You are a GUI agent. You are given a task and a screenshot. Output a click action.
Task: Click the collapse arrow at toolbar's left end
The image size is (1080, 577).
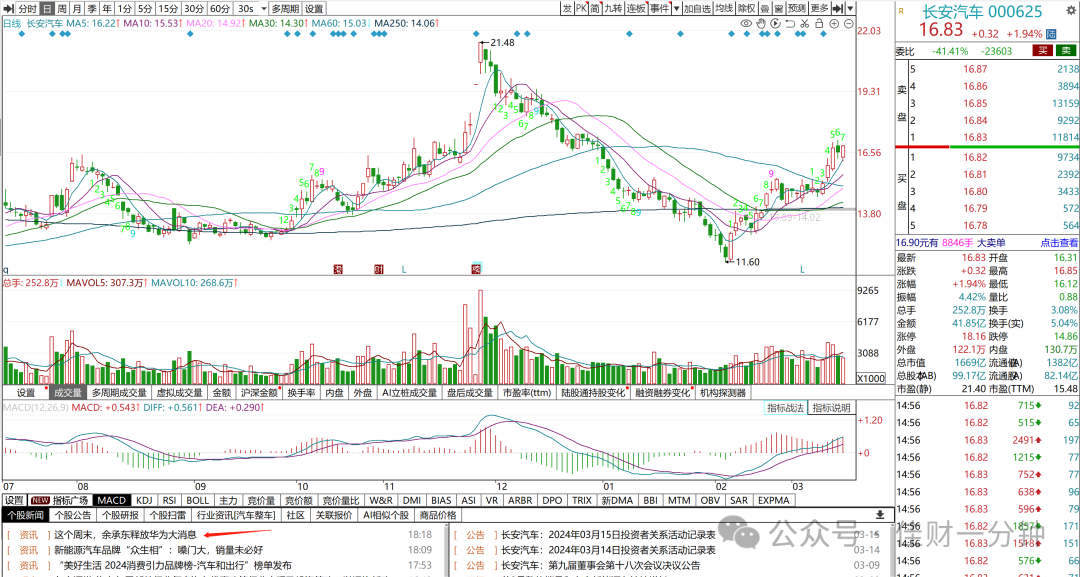9,8
